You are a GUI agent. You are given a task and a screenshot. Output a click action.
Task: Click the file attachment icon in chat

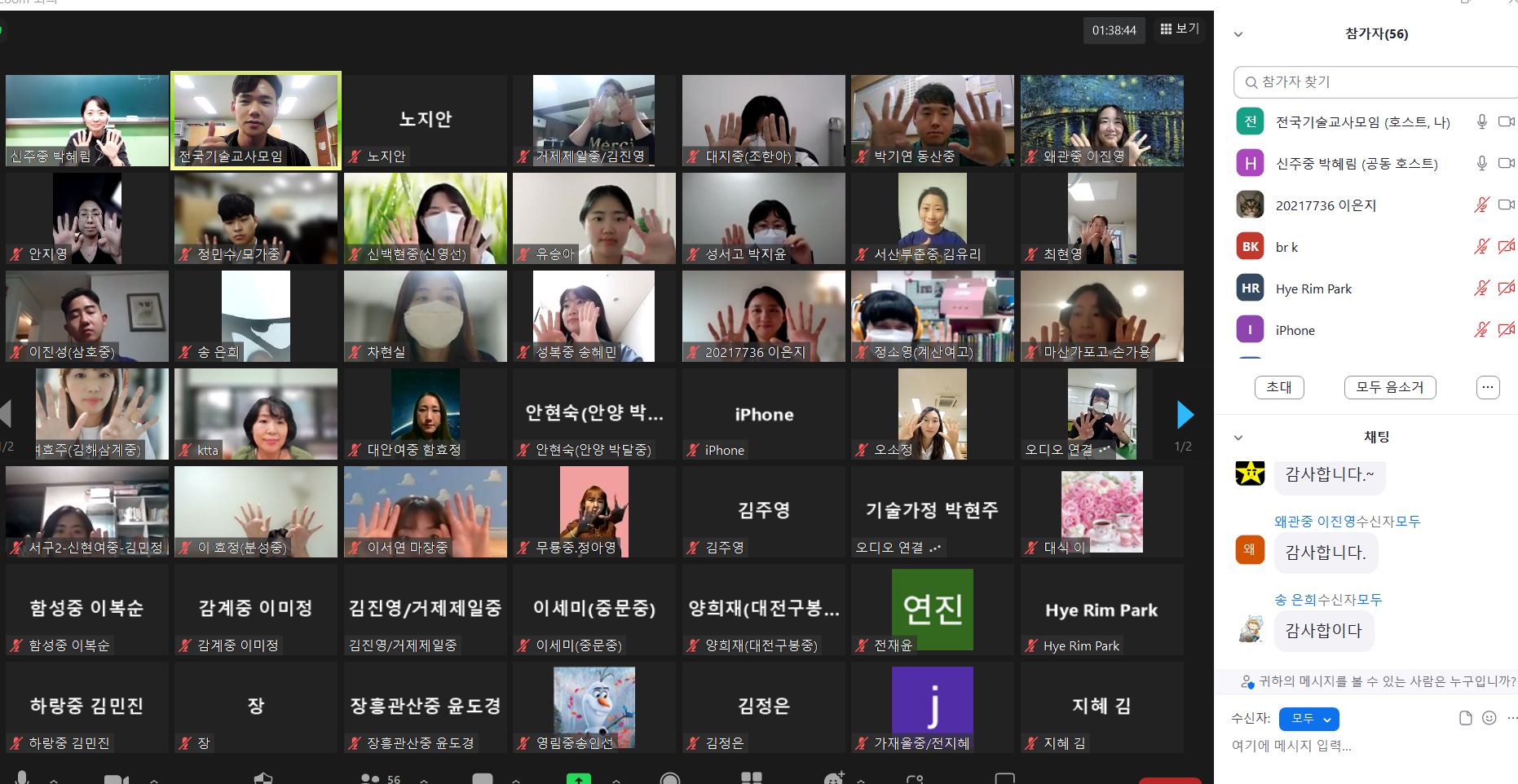[1465, 718]
